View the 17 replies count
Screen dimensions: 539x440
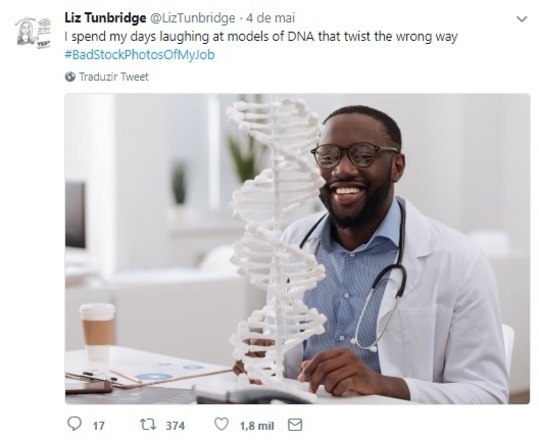tap(99, 426)
